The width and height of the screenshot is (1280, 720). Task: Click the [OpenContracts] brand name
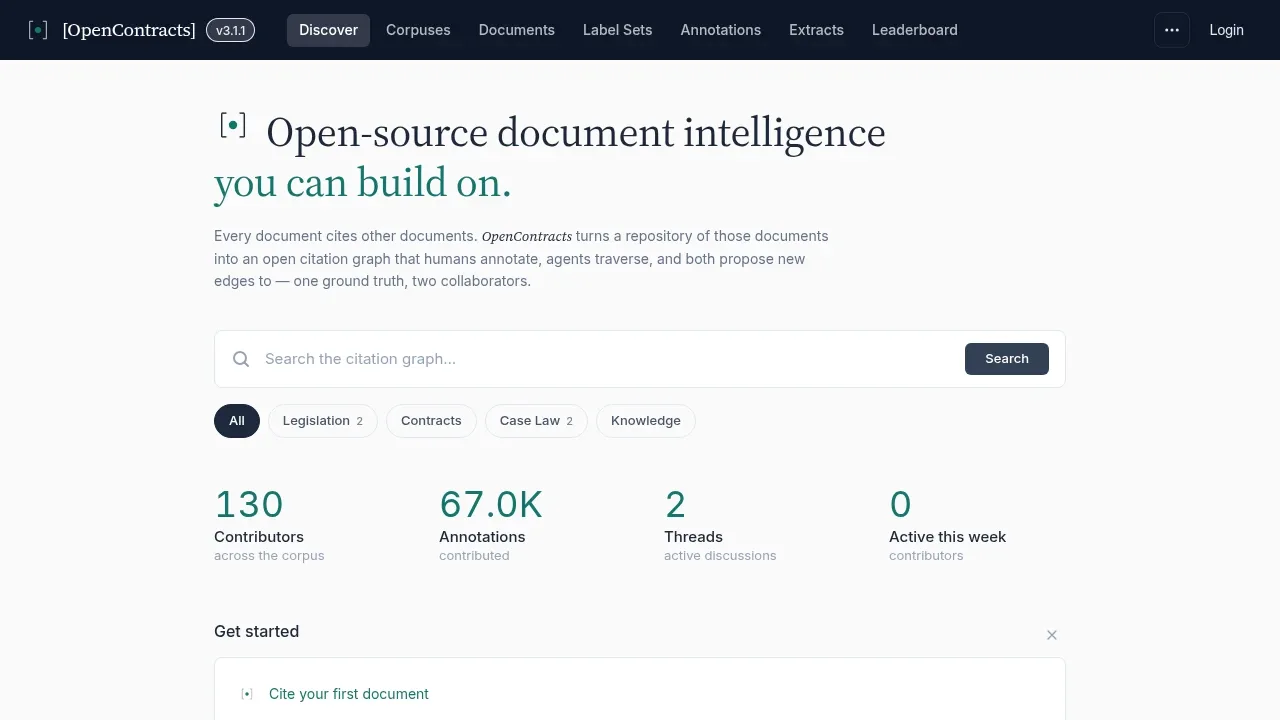129,30
